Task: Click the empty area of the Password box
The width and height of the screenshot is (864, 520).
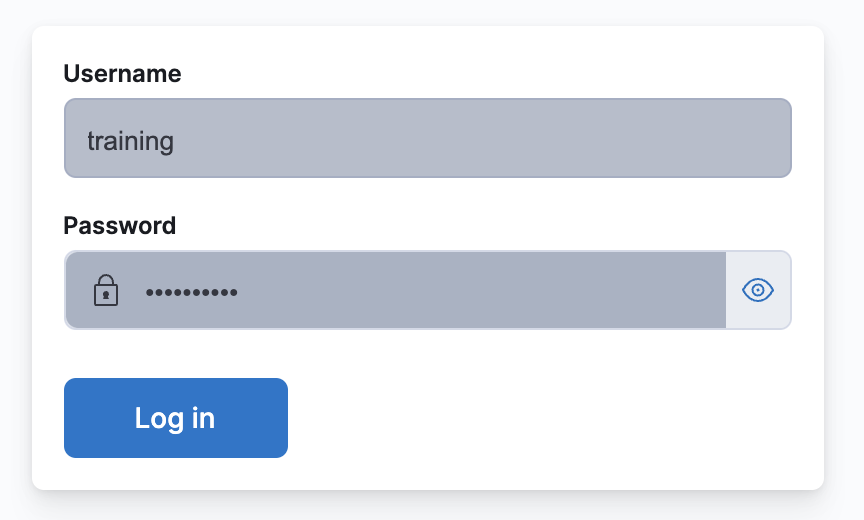Action: click(479, 290)
